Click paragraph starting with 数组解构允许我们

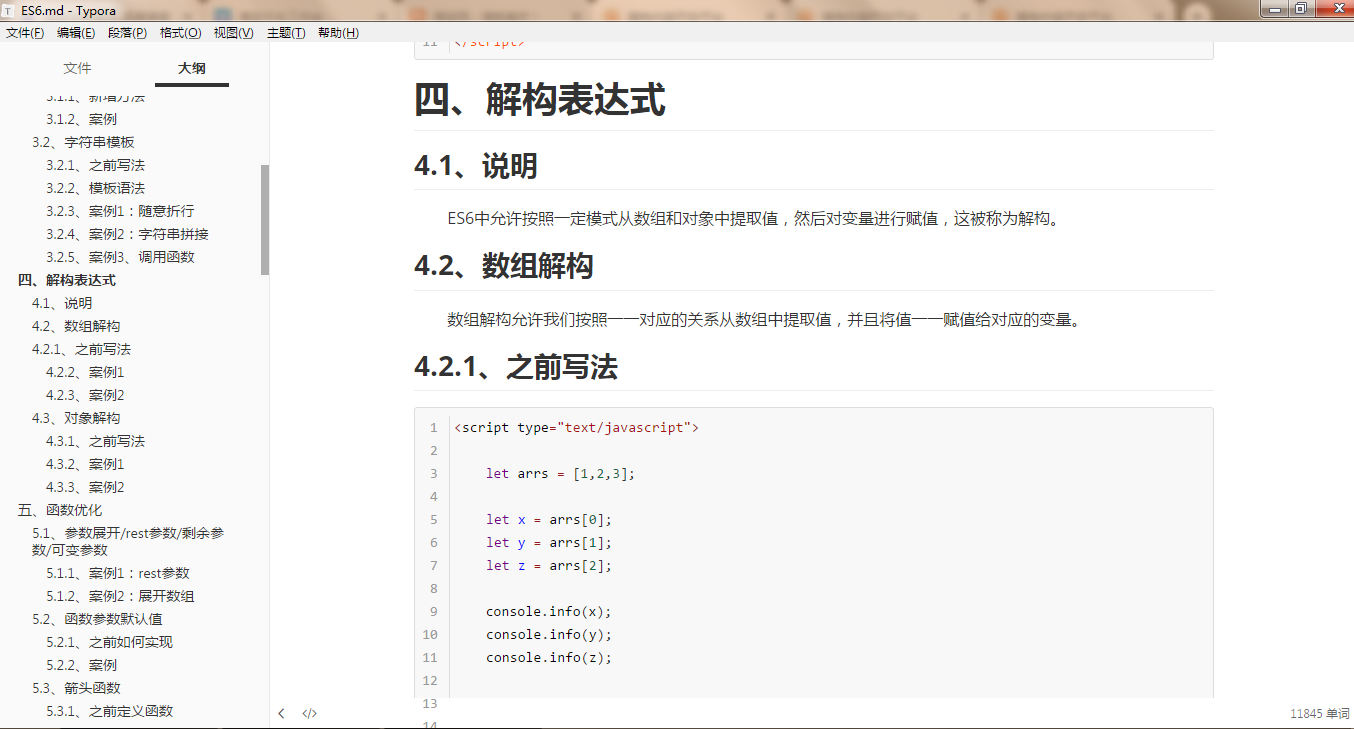[x=764, y=320]
